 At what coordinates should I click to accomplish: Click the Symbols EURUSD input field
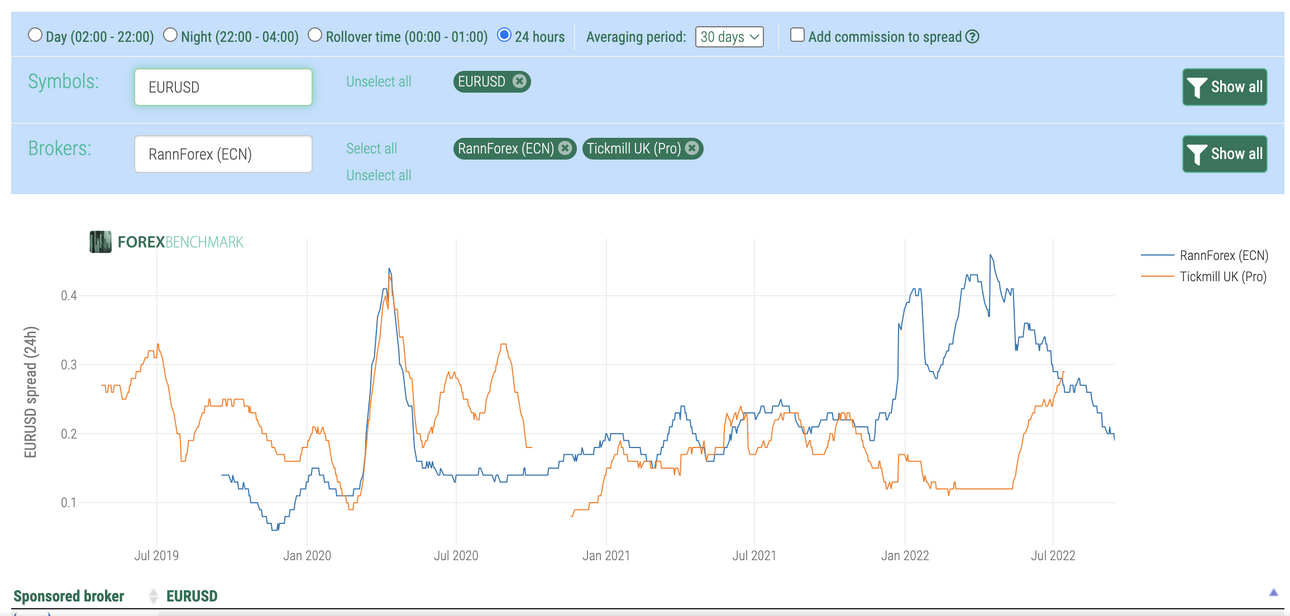tap(223, 87)
